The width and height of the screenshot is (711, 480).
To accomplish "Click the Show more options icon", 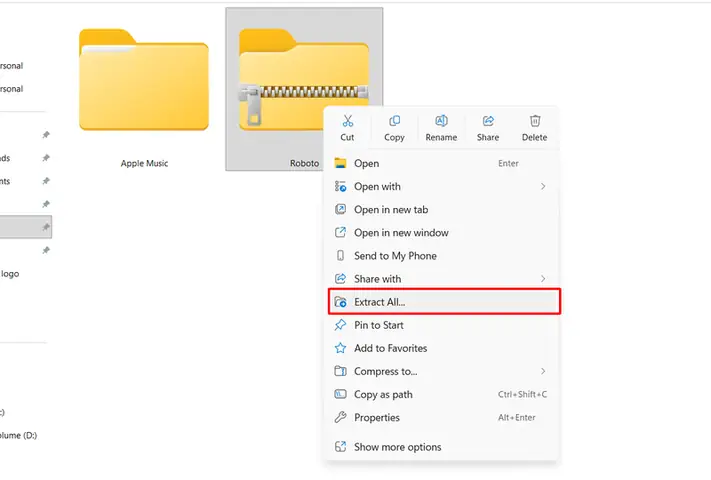I will pyautogui.click(x=340, y=446).
